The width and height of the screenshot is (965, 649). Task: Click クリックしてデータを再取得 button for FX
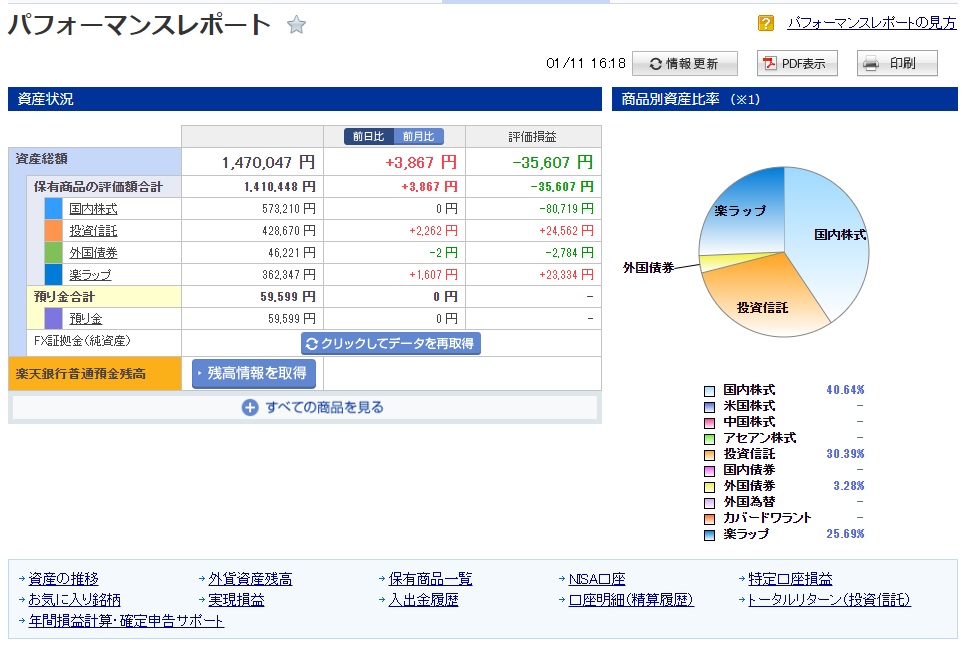coord(391,343)
